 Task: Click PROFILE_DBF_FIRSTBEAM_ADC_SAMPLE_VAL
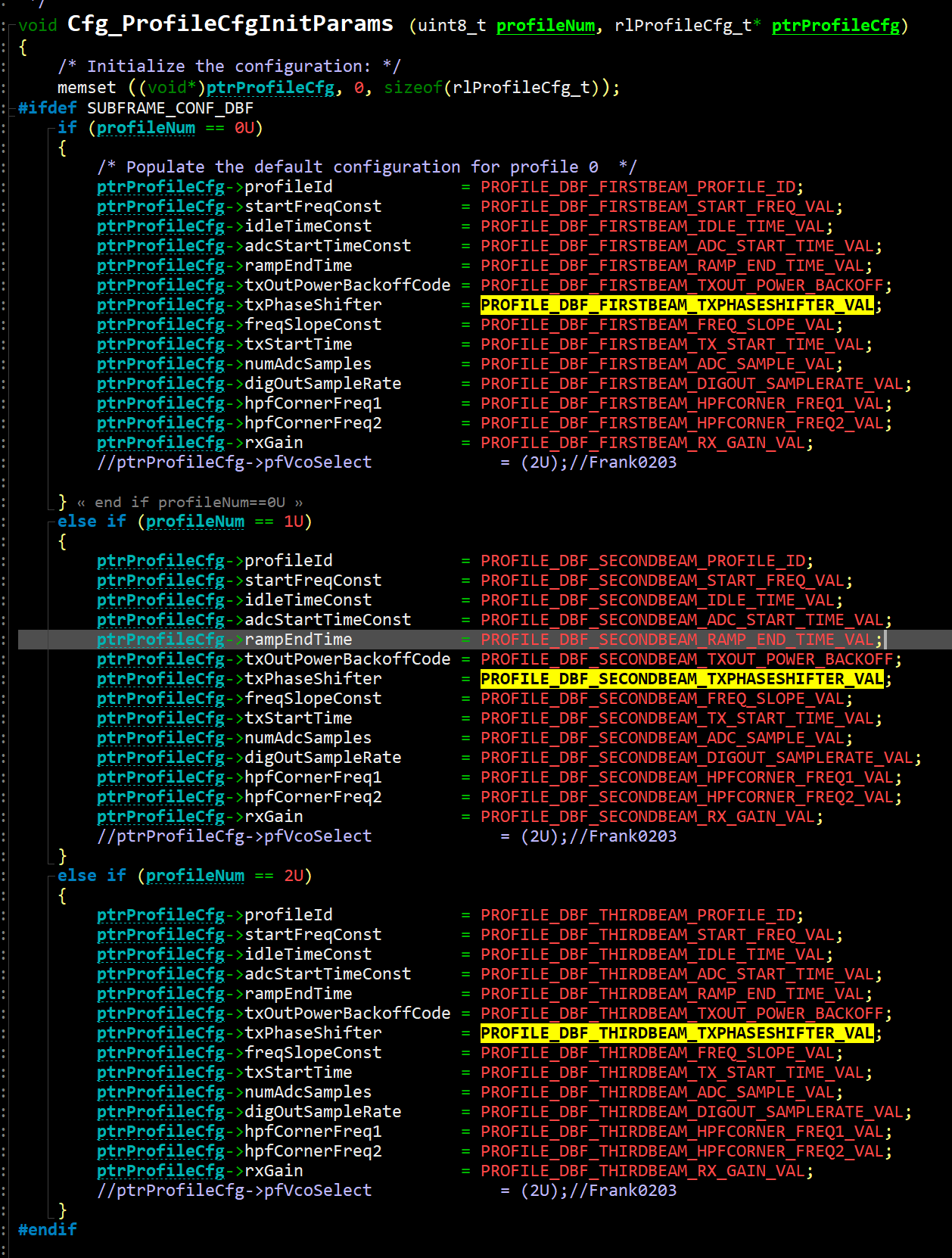click(658, 364)
